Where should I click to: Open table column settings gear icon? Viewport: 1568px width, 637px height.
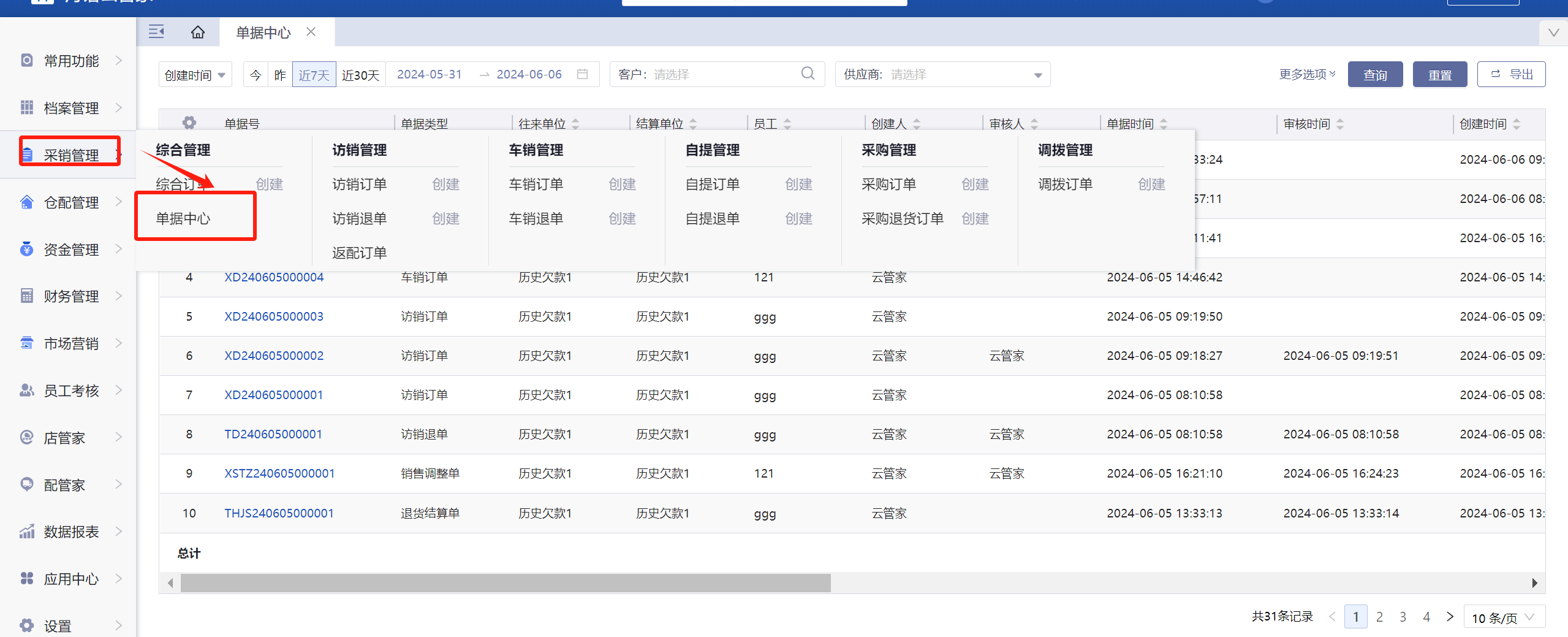click(189, 123)
